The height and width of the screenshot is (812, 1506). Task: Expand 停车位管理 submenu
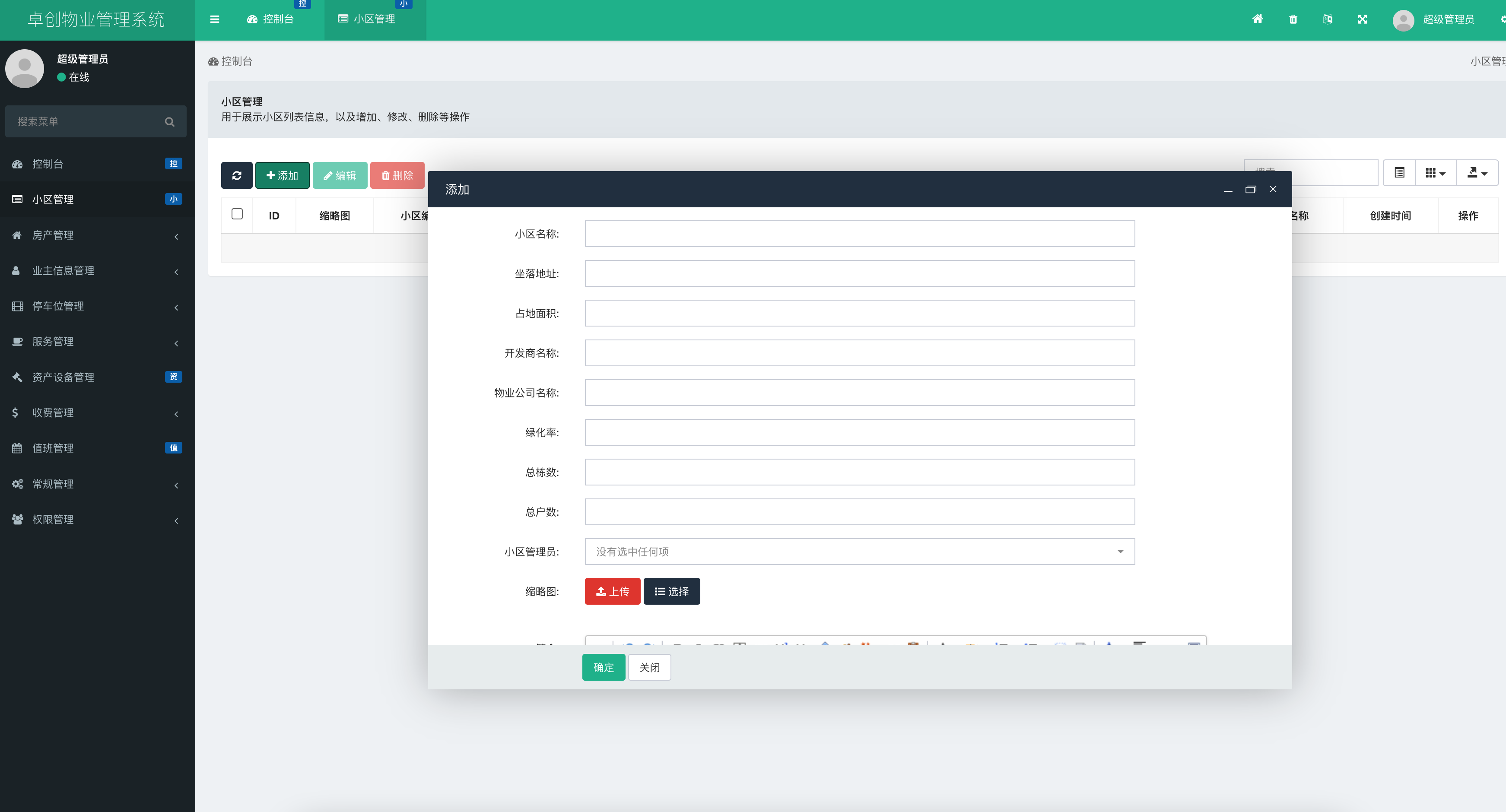(97, 306)
